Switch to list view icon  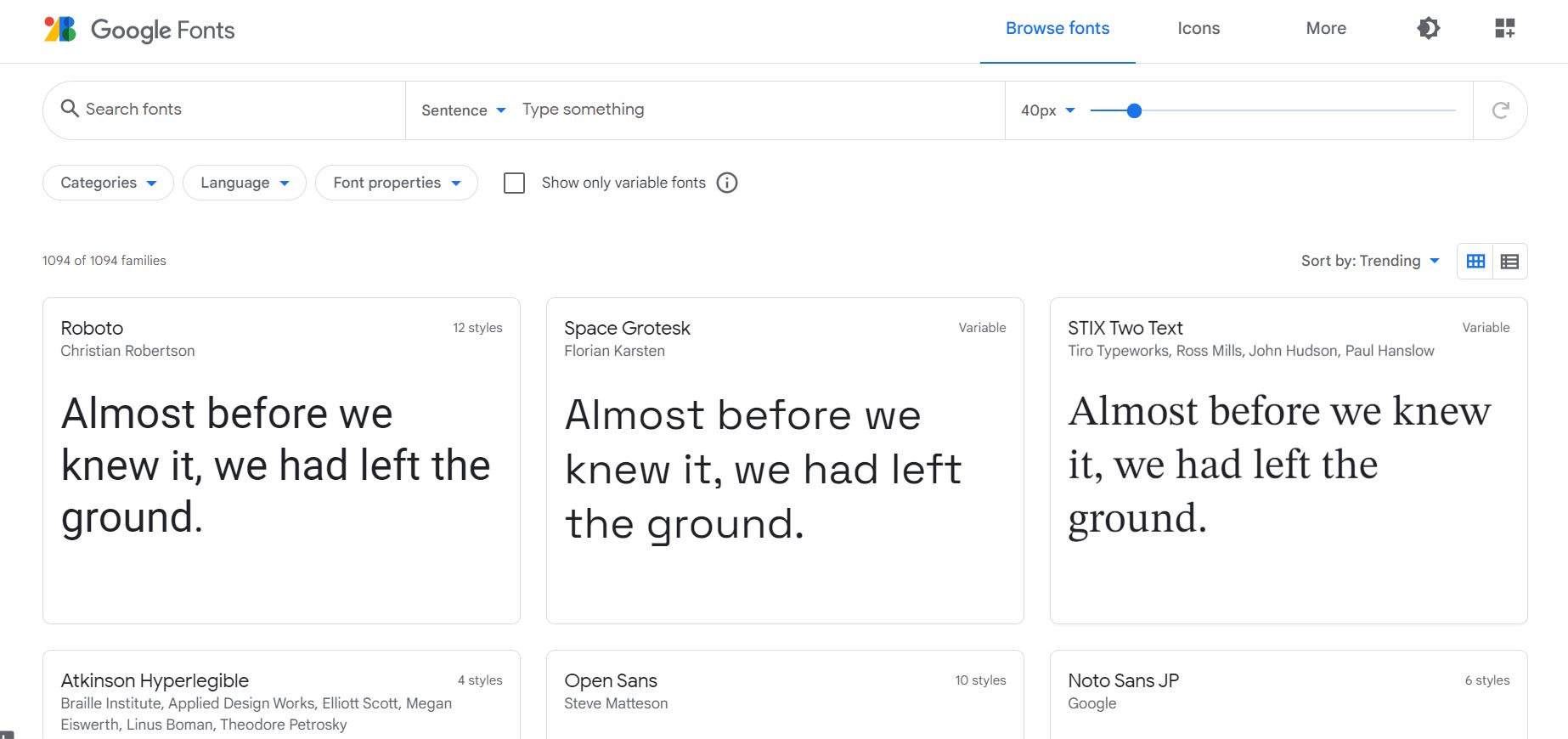pyautogui.click(x=1509, y=261)
